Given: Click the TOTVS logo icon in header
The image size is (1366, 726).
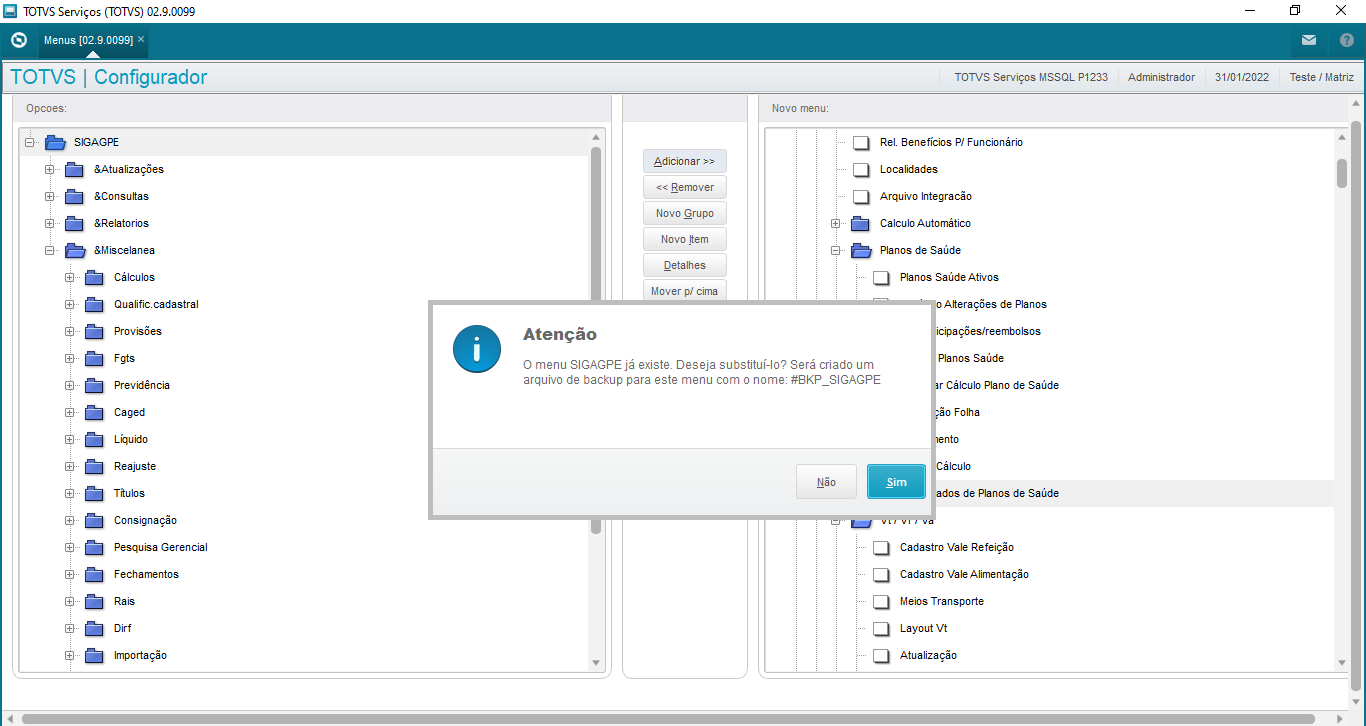Looking at the screenshot, I should click(18, 40).
